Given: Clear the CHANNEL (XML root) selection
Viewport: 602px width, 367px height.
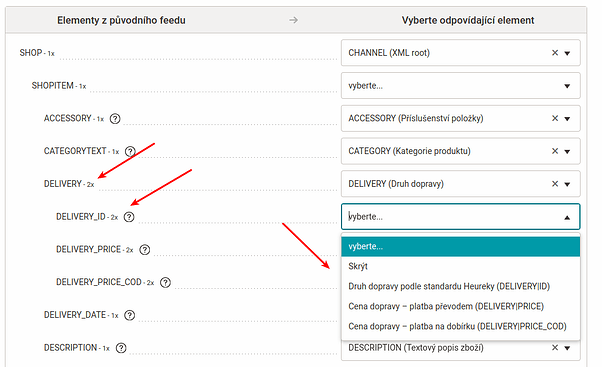Looking at the screenshot, I should [x=555, y=53].
